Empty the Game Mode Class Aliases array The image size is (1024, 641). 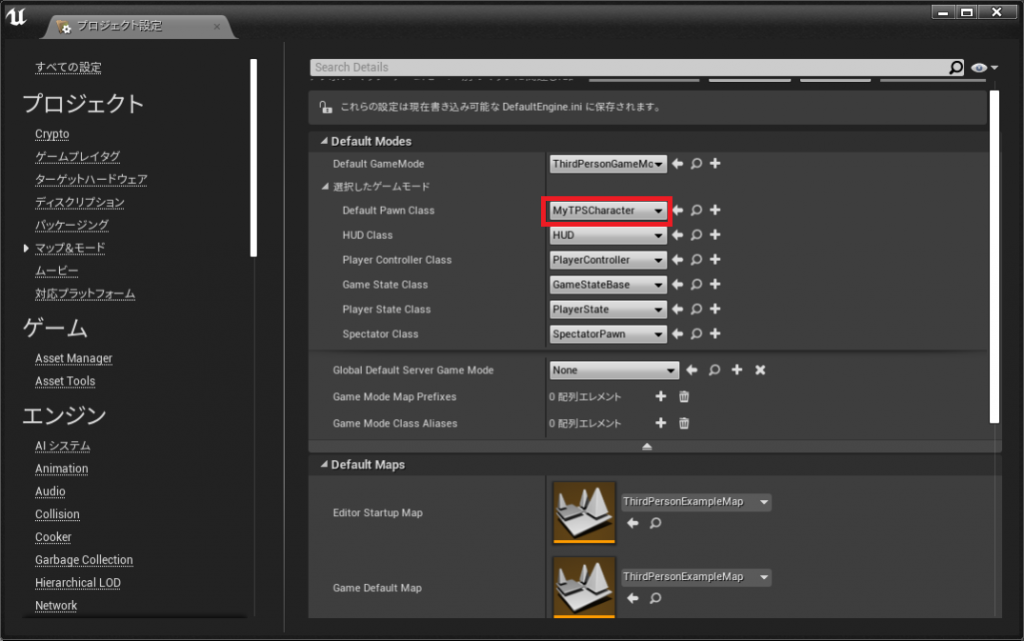(684, 423)
